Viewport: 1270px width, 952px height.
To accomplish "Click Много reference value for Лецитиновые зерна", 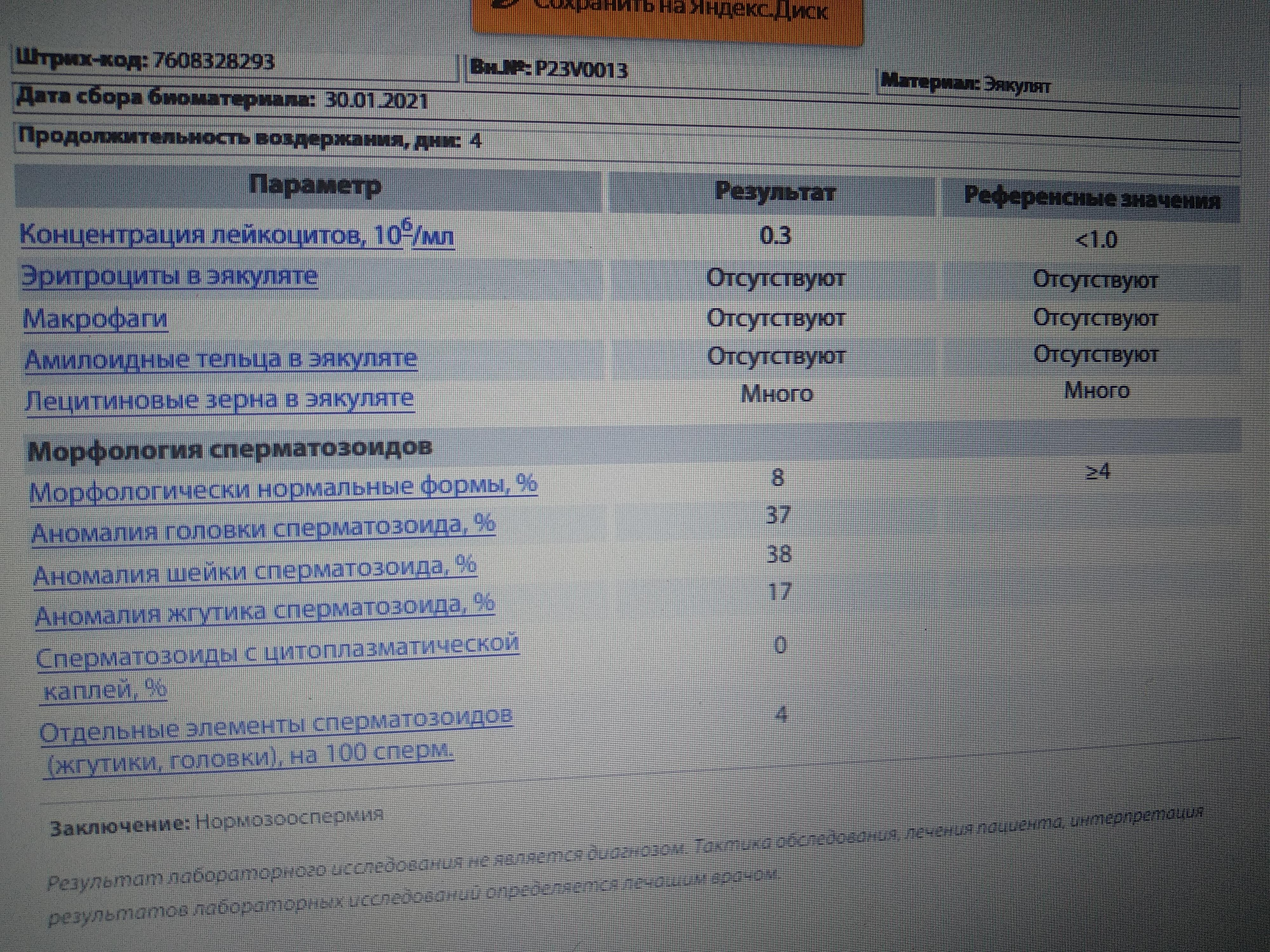I will (x=1097, y=390).
